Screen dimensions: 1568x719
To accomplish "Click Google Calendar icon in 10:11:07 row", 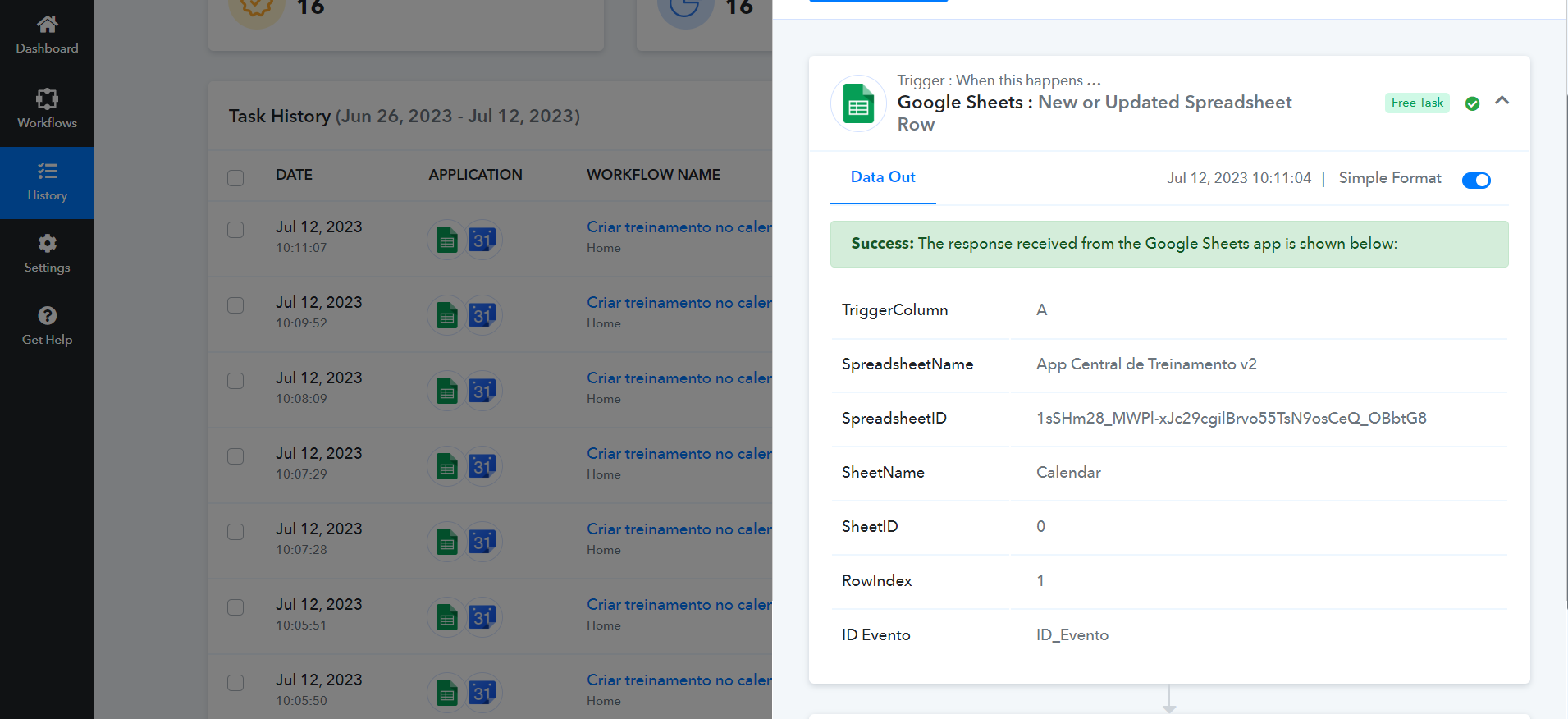I will [x=482, y=240].
